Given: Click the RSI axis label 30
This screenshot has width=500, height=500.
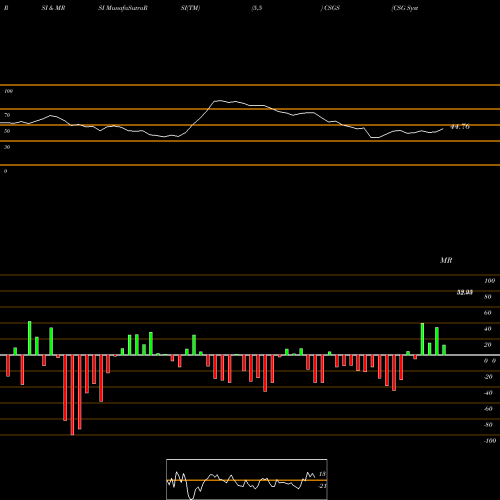Looking at the screenshot, I should tap(7, 147).
